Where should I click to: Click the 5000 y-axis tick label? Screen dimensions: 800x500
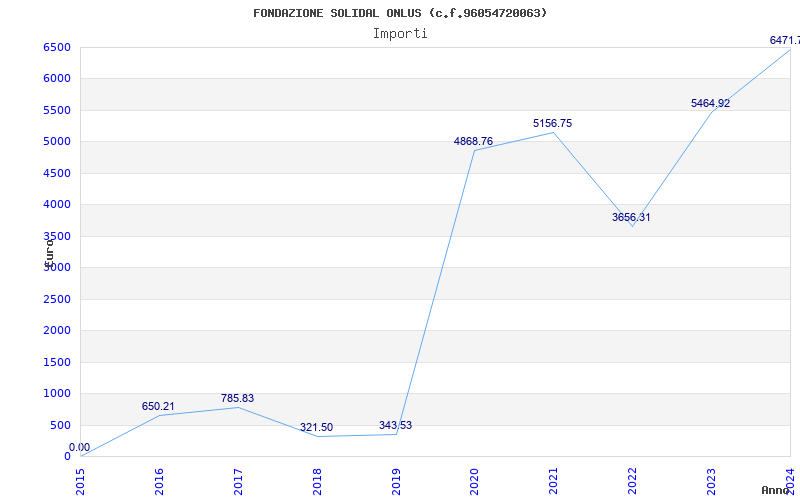[x=57, y=142]
